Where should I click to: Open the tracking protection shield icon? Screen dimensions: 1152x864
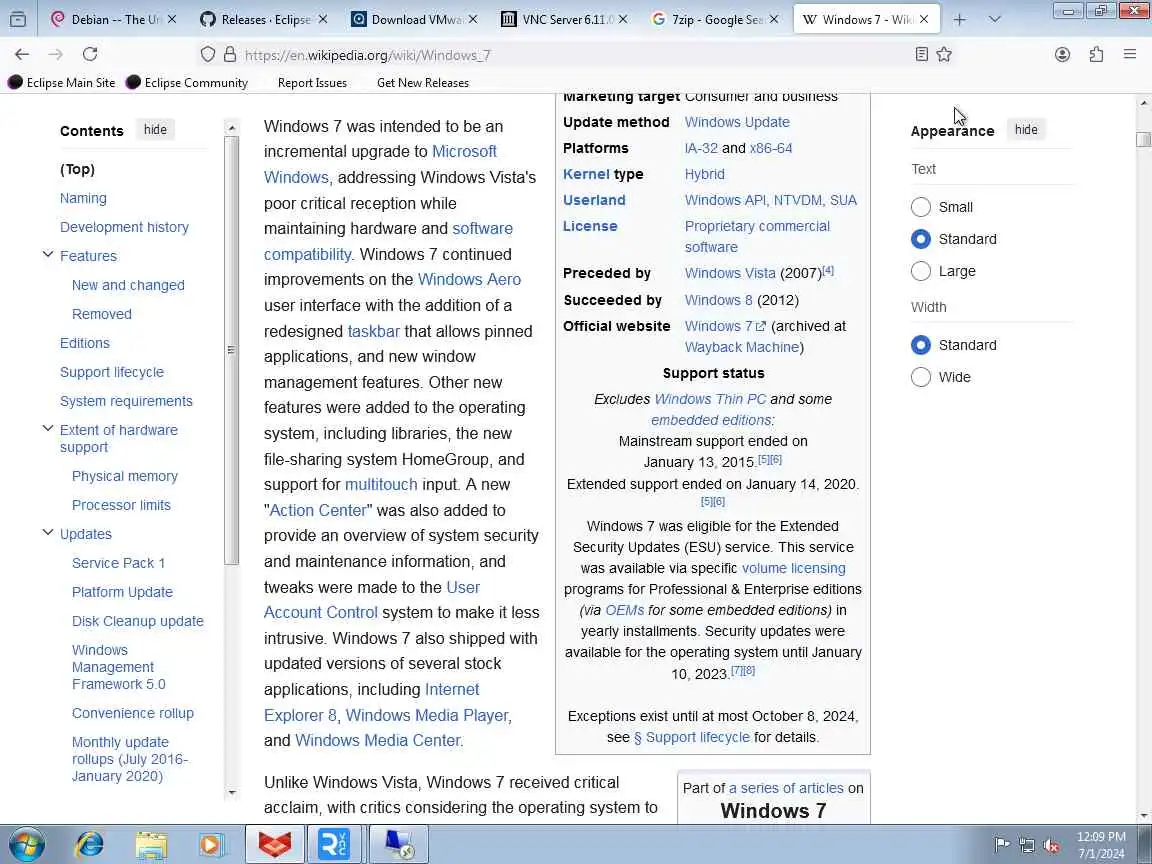point(208,54)
